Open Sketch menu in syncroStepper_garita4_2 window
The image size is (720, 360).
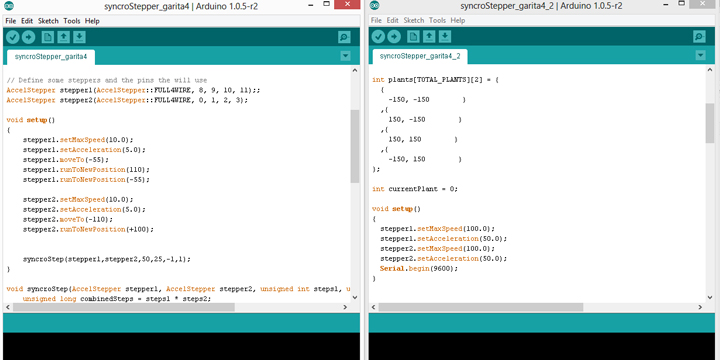point(414,20)
